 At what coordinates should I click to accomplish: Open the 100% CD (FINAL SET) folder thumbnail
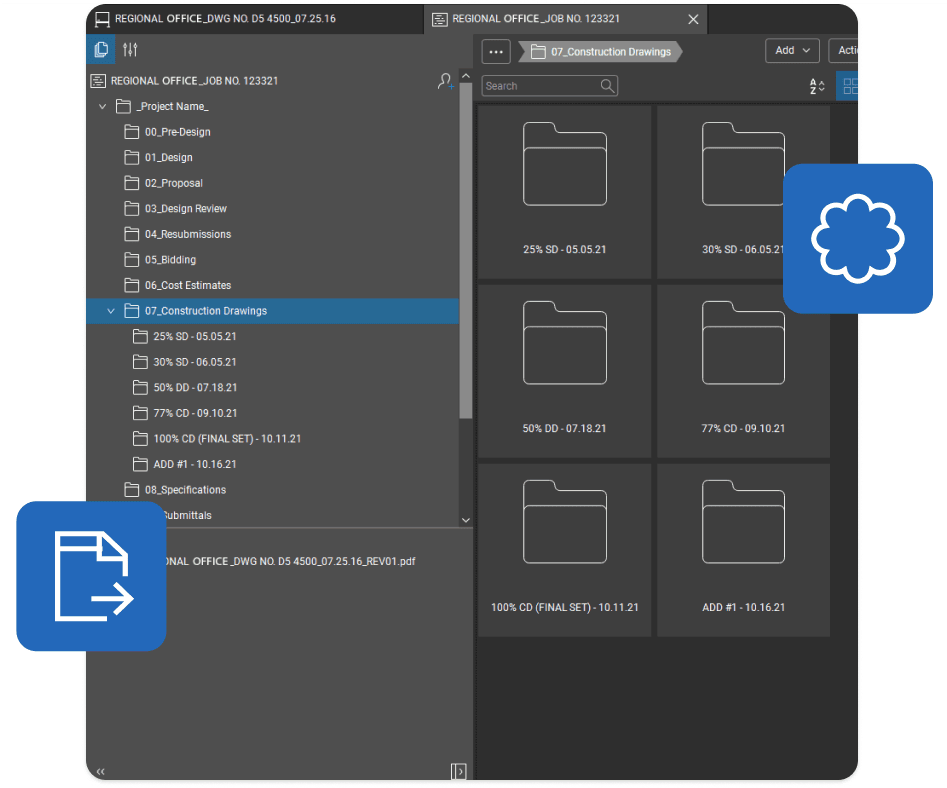[564, 550]
